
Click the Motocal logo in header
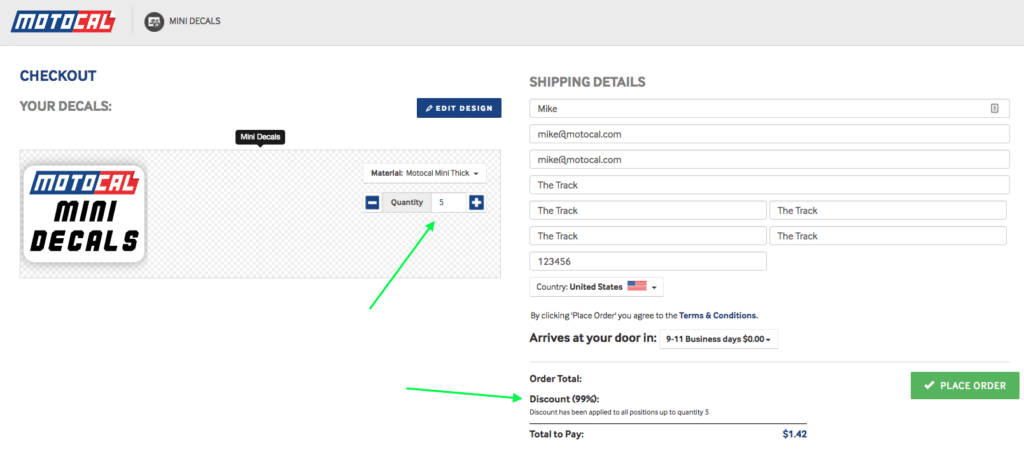click(x=63, y=21)
